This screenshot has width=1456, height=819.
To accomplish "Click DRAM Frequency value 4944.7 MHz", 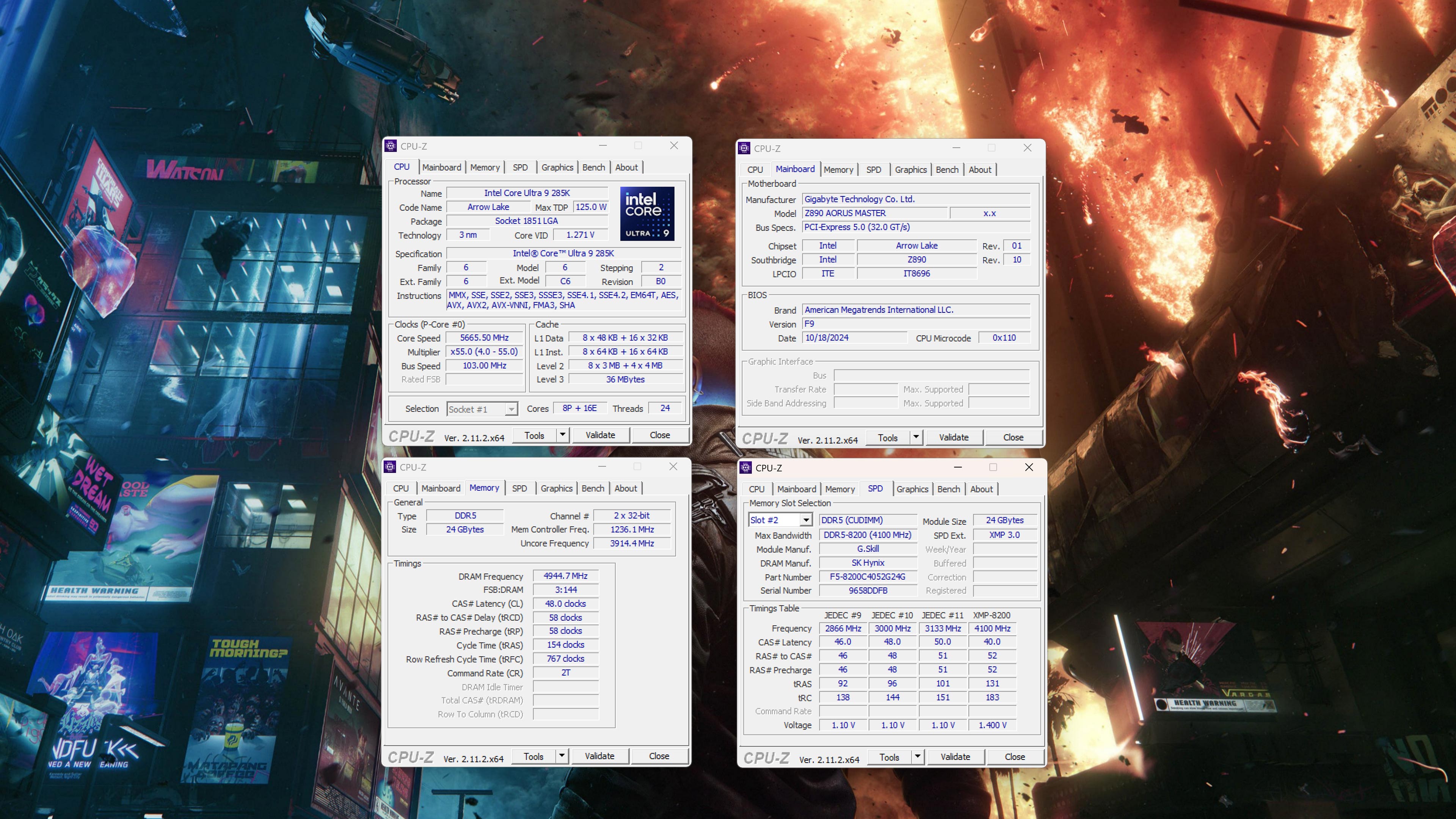I will pyautogui.click(x=565, y=576).
